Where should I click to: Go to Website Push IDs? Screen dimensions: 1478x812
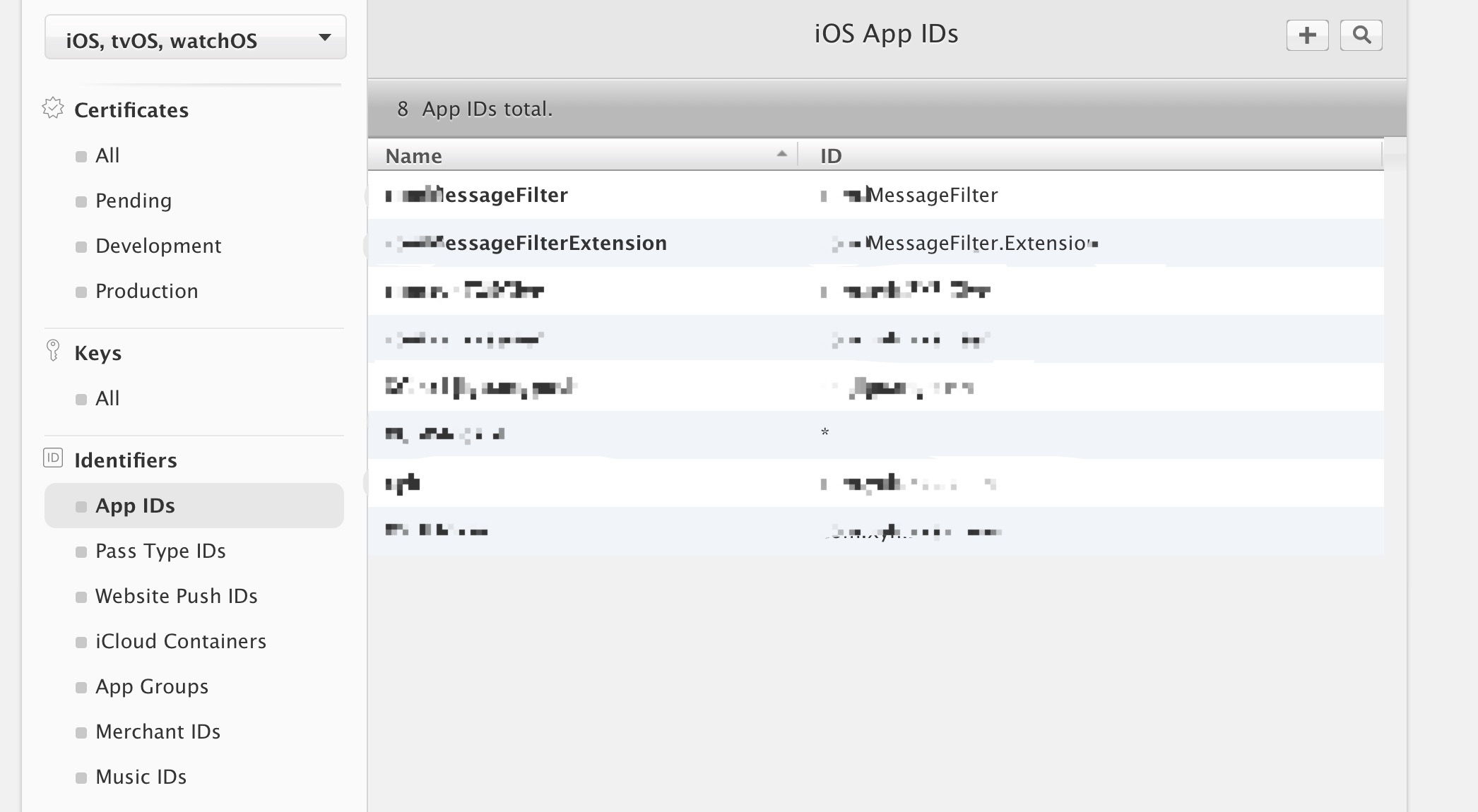tap(176, 596)
